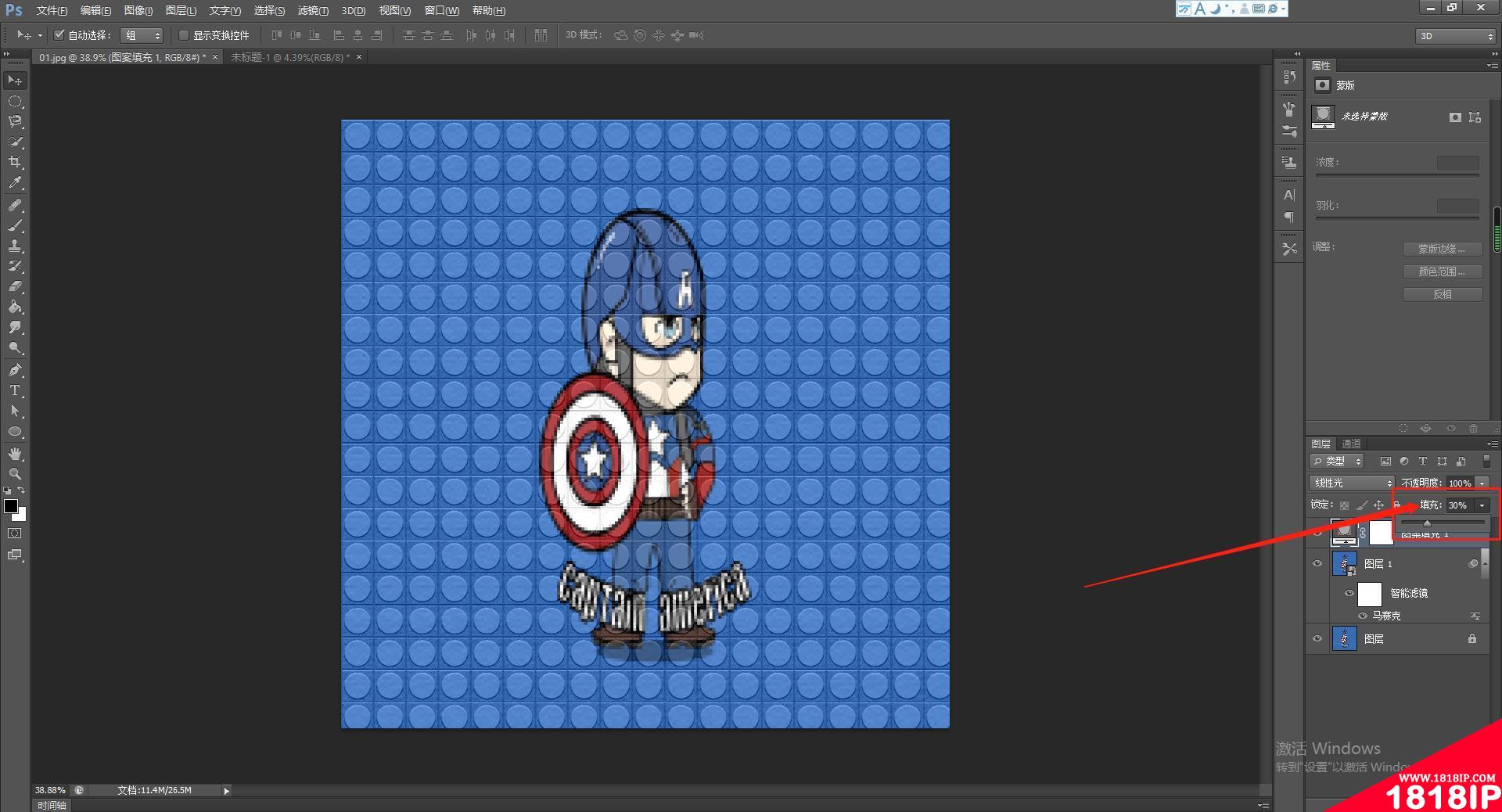Click the add pixel mask button
The height and width of the screenshot is (812, 1502).
coord(1455,117)
